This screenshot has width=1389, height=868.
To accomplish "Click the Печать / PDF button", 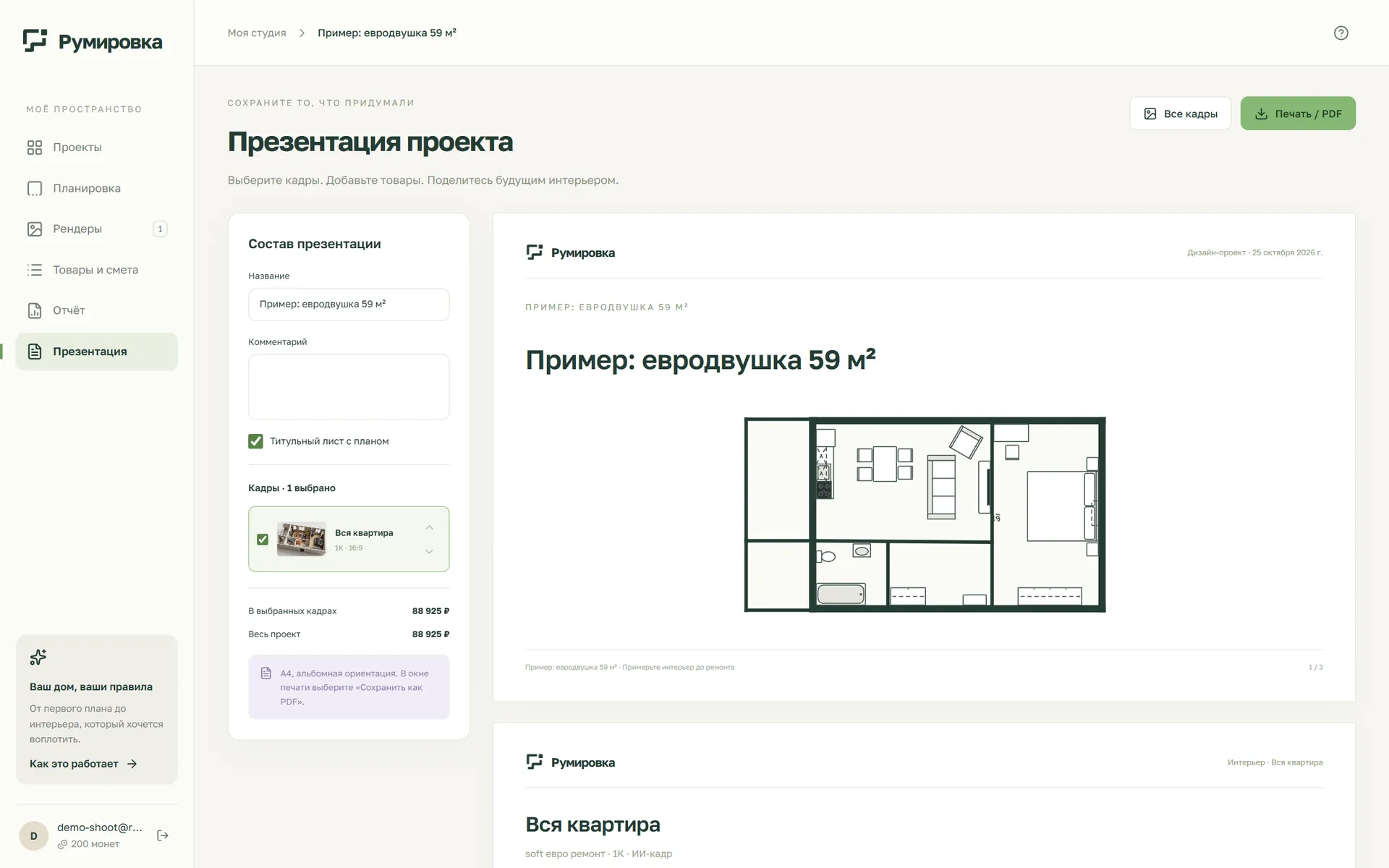I will (1298, 114).
